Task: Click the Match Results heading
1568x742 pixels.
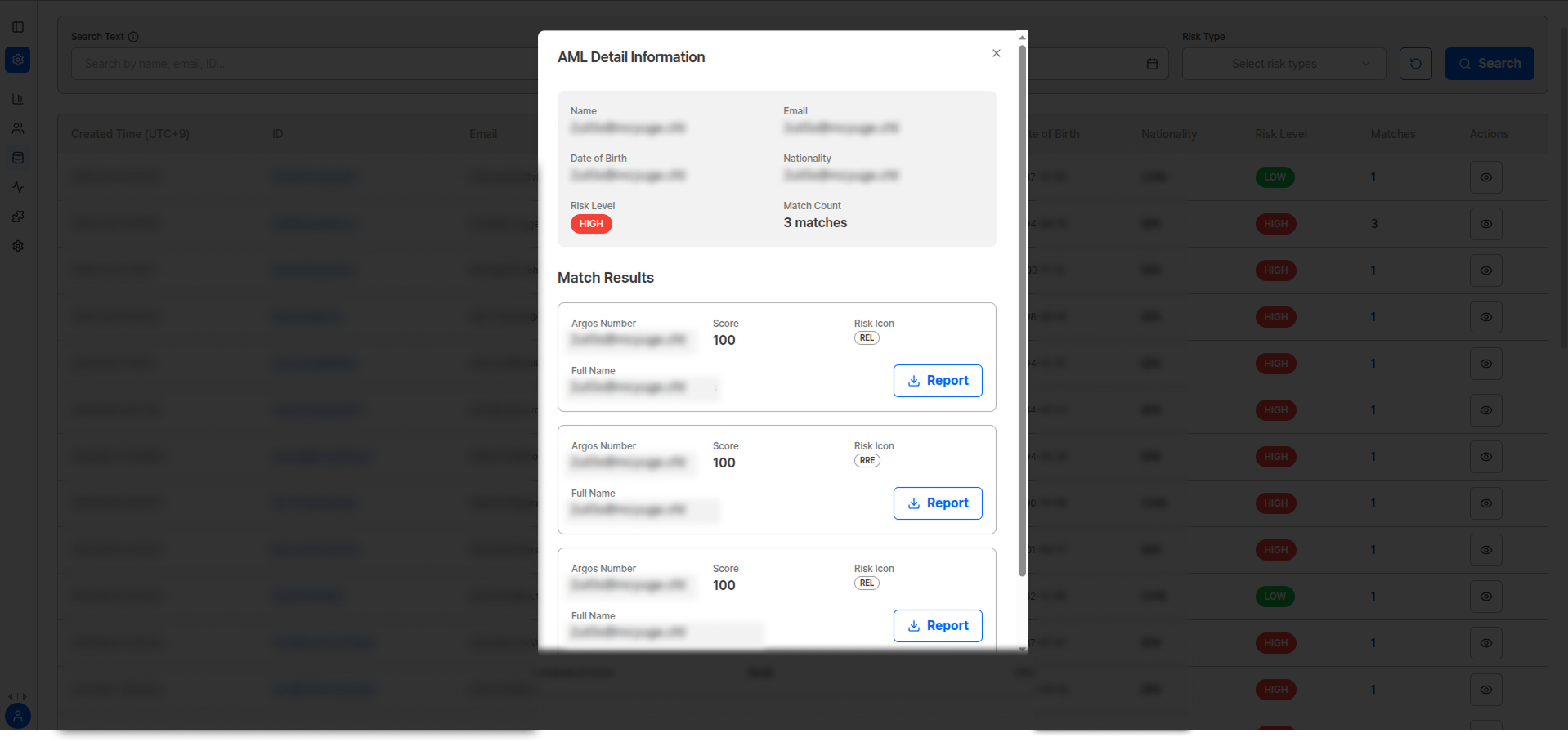Action: (606, 278)
